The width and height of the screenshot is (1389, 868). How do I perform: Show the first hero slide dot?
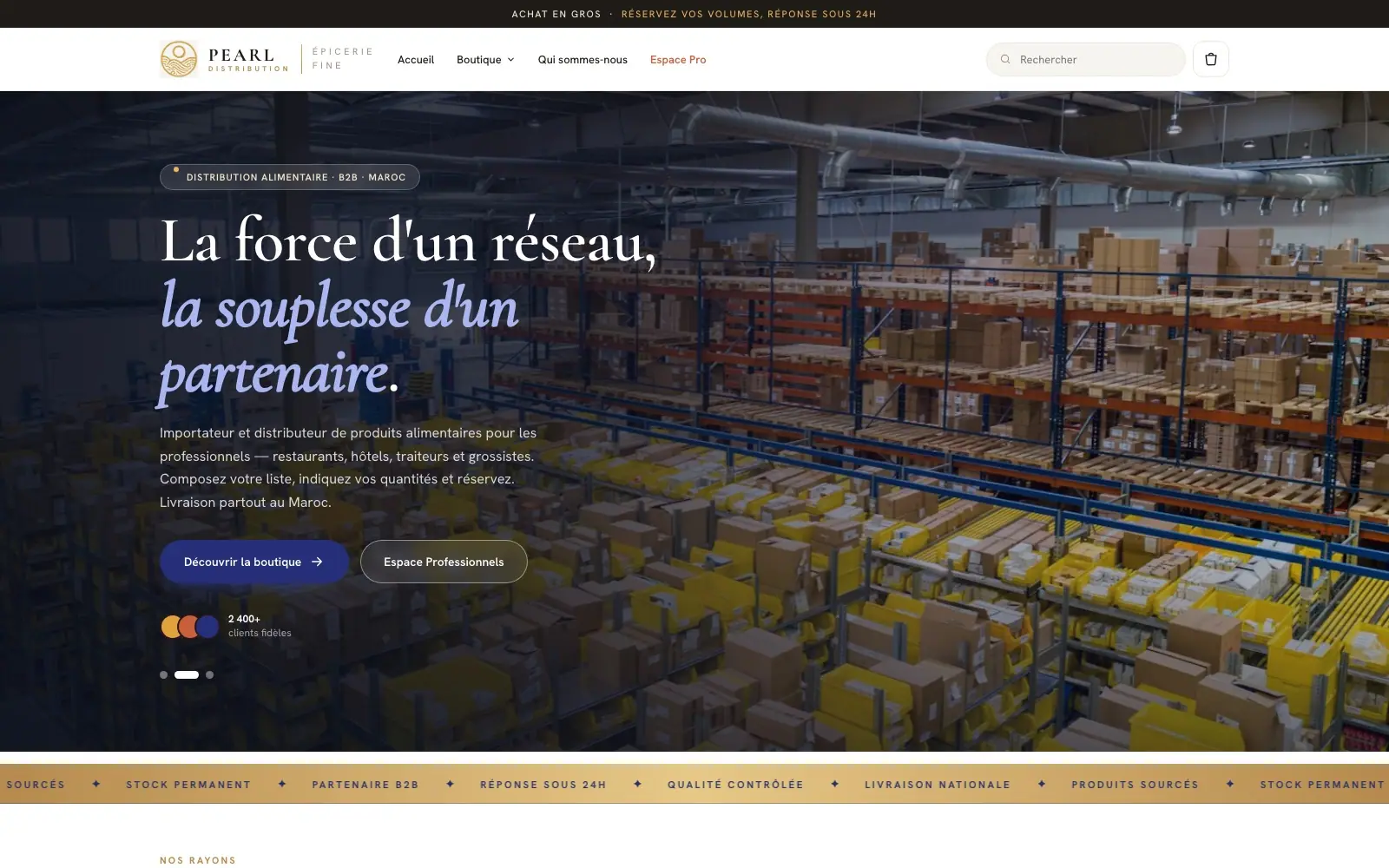[163, 674]
